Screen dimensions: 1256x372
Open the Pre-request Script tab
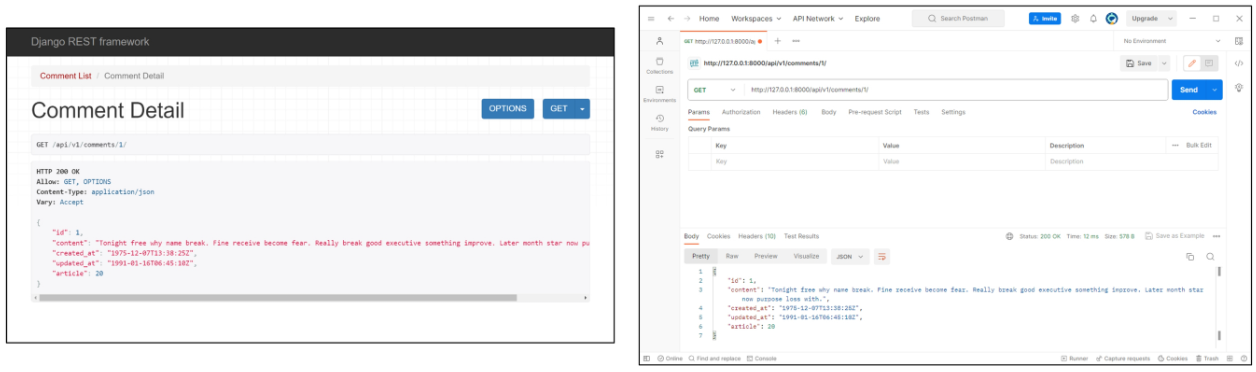[875, 112]
